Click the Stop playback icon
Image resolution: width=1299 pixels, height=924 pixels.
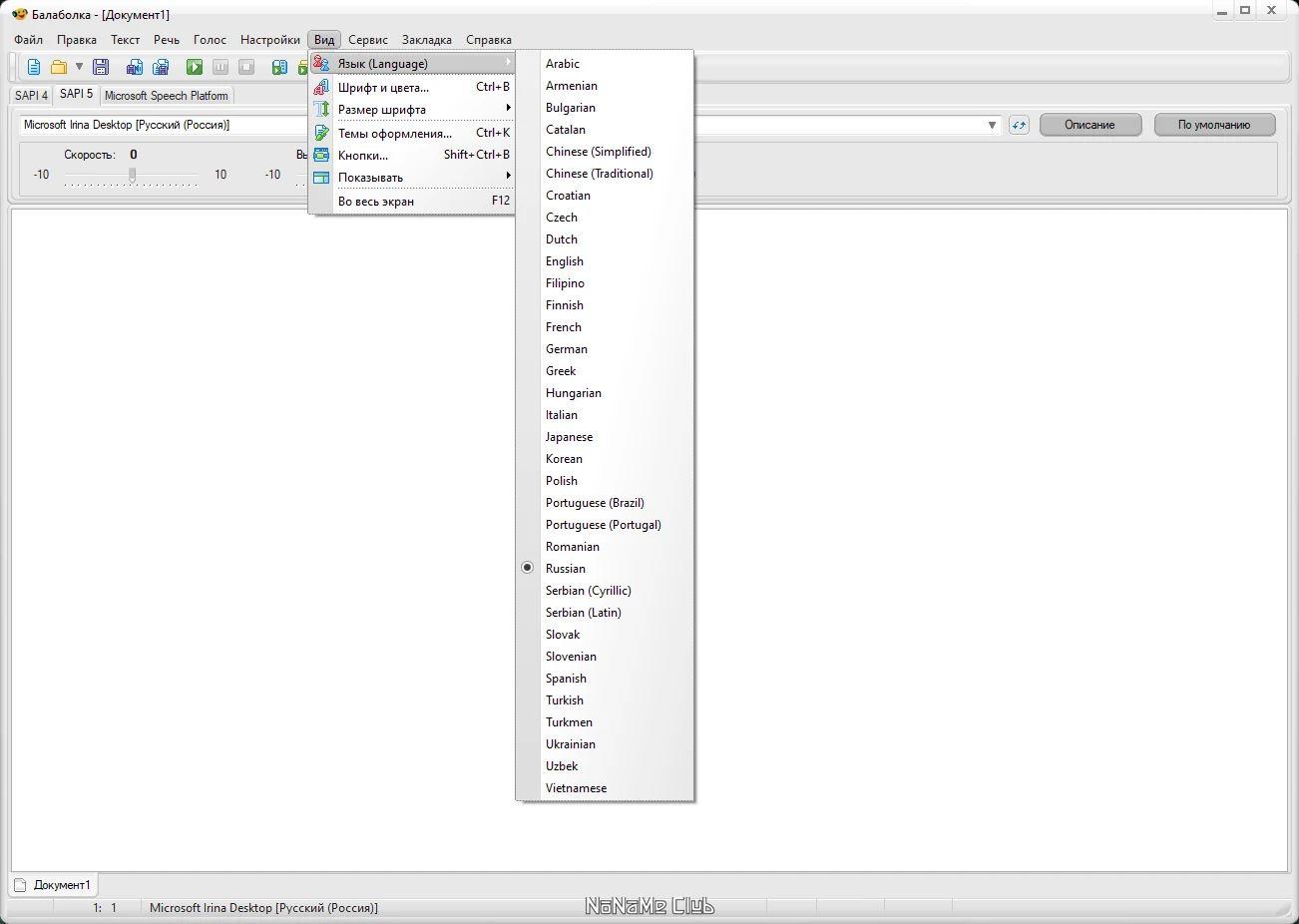(x=246, y=67)
